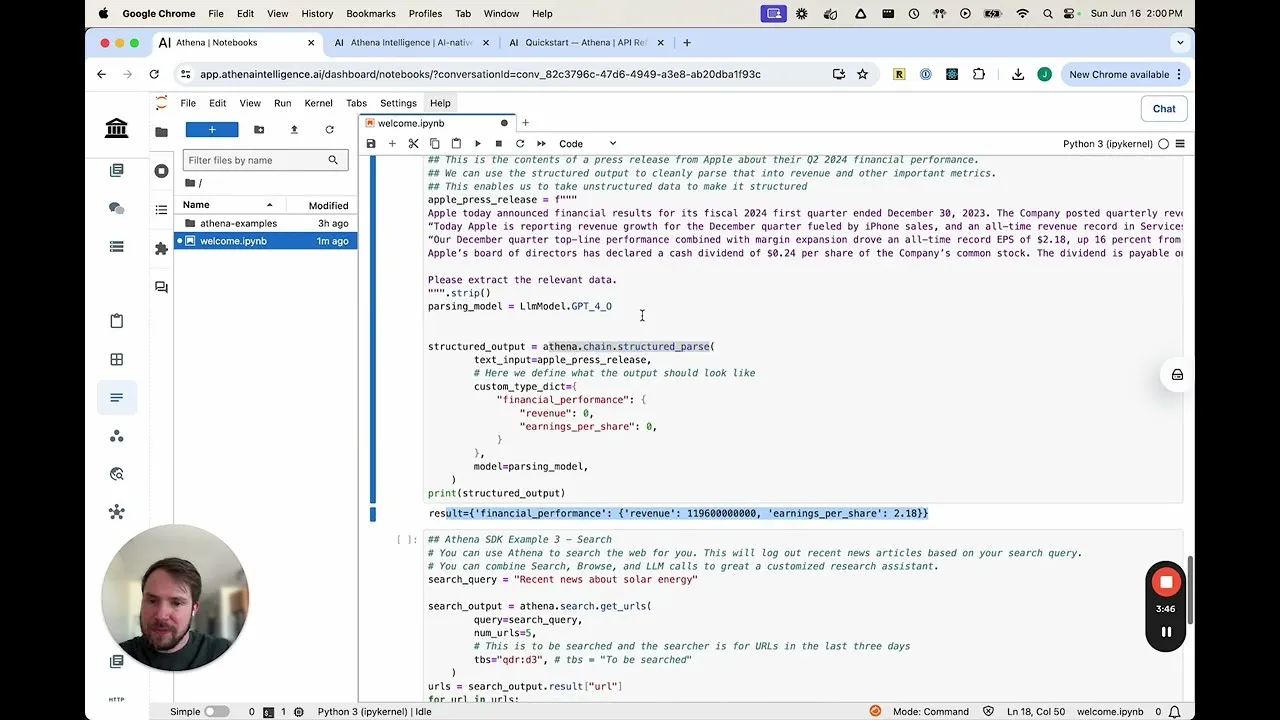Interrupt the kernel with stop icon
The image size is (1280, 720).
[498, 144]
